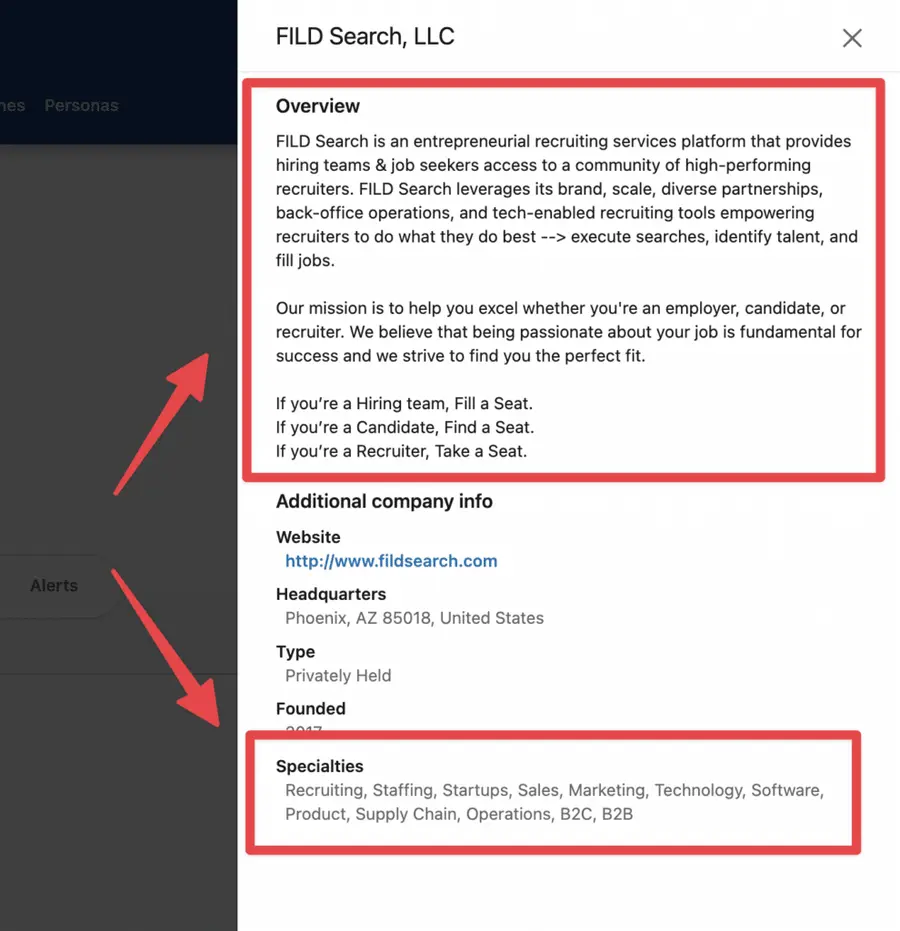The height and width of the screenshot is (931, 900).
Task: Select the Founded label
Action: tap(310, 709)
